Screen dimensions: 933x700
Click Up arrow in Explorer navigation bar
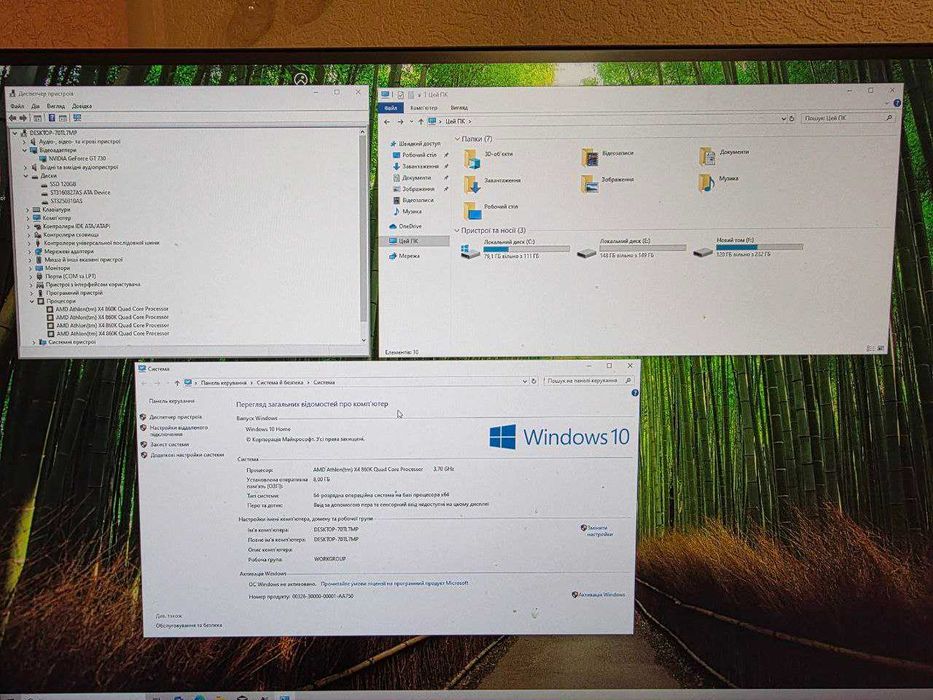(421, 121)
